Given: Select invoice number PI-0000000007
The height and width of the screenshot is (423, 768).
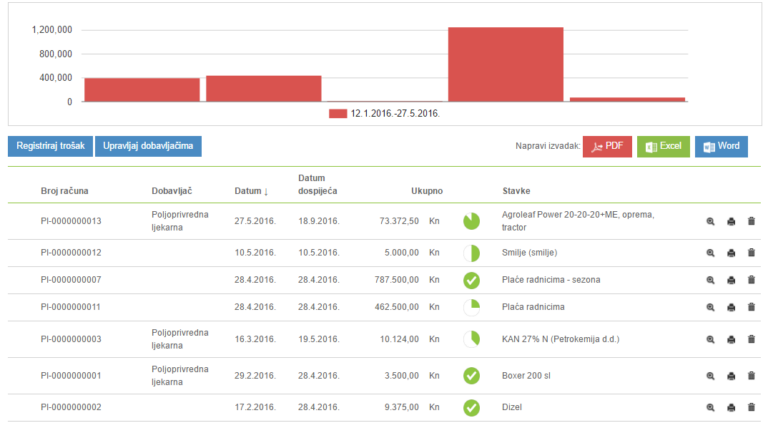Looking at the screenshot, I should [71, 280].
